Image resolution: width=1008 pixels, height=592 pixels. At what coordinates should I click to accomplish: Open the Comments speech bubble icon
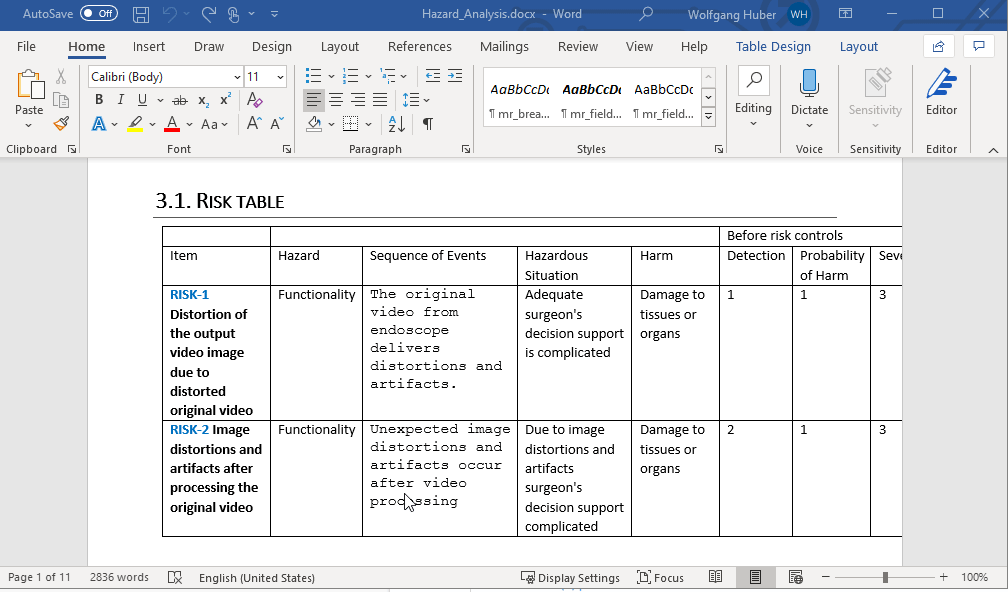[979, 46]
